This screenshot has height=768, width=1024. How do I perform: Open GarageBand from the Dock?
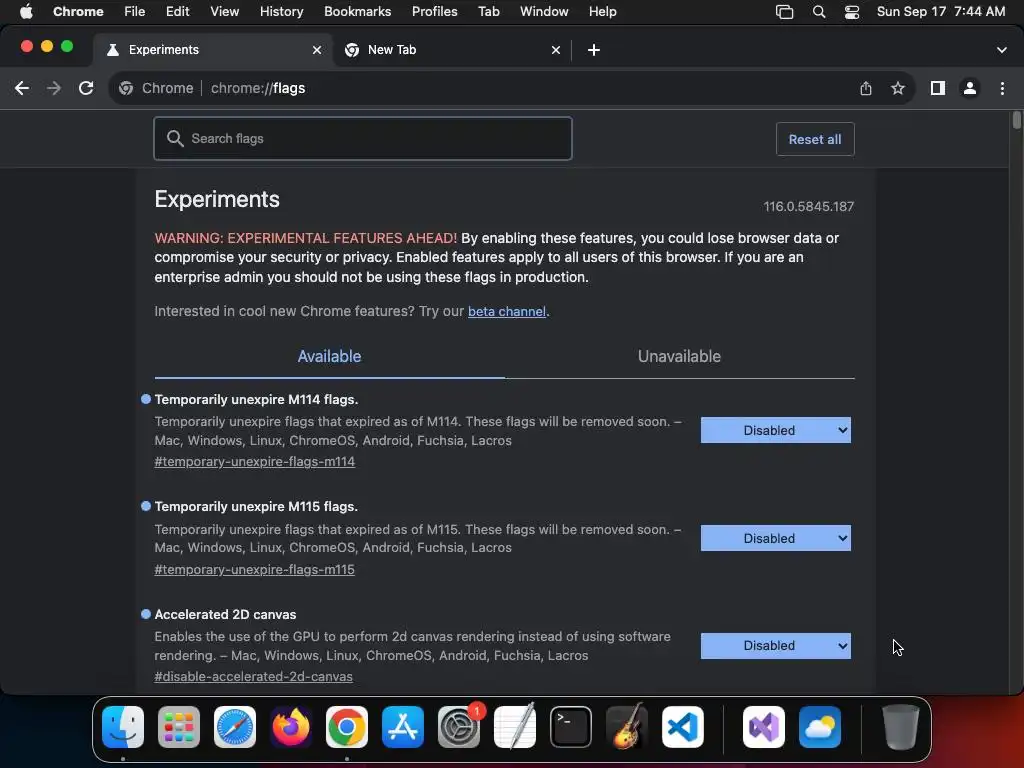[x=627, y=727]
